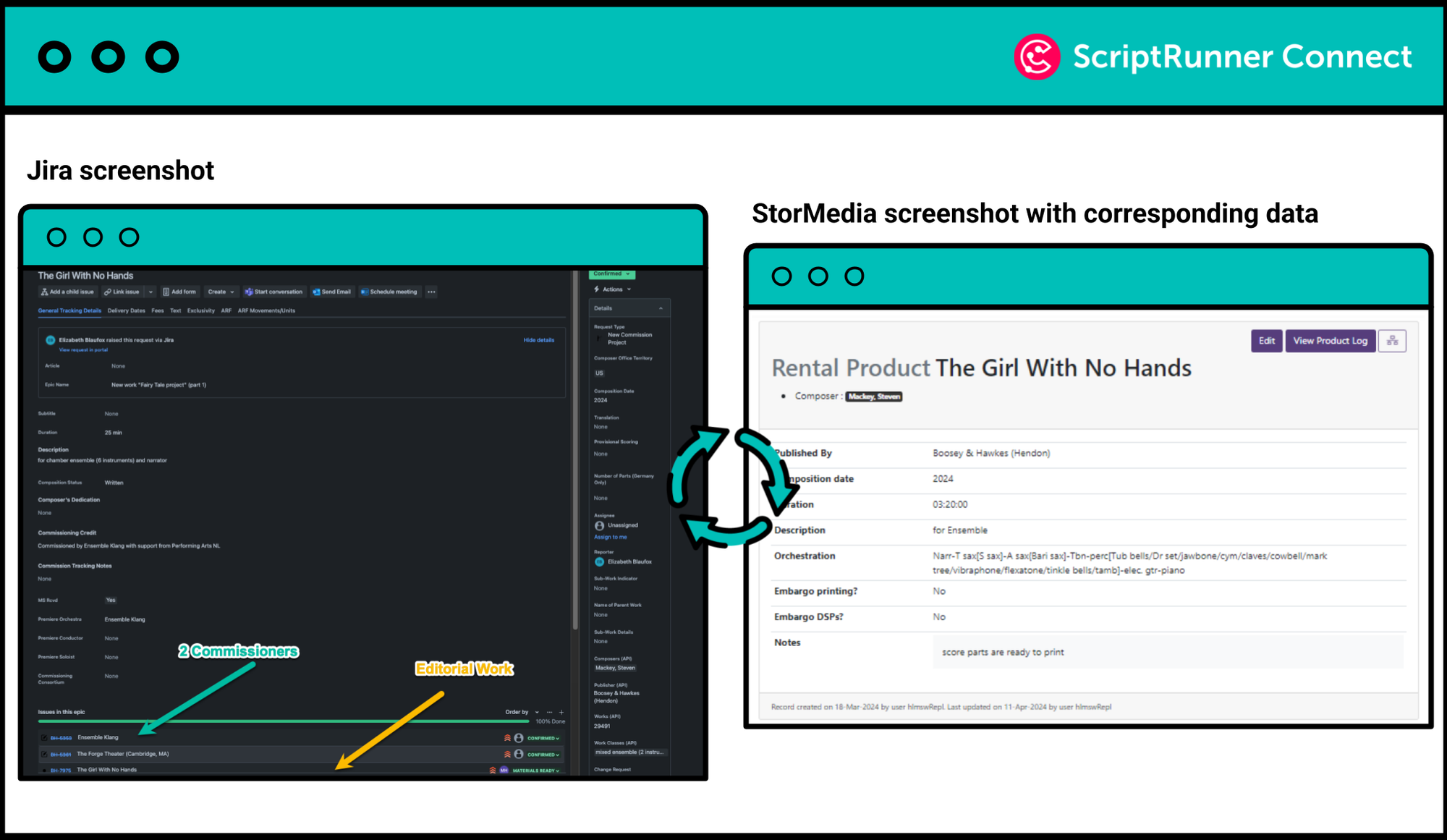Click the Hide details link
The width and height of the screenshot is (1447, 840).
[x=538, y=340]
